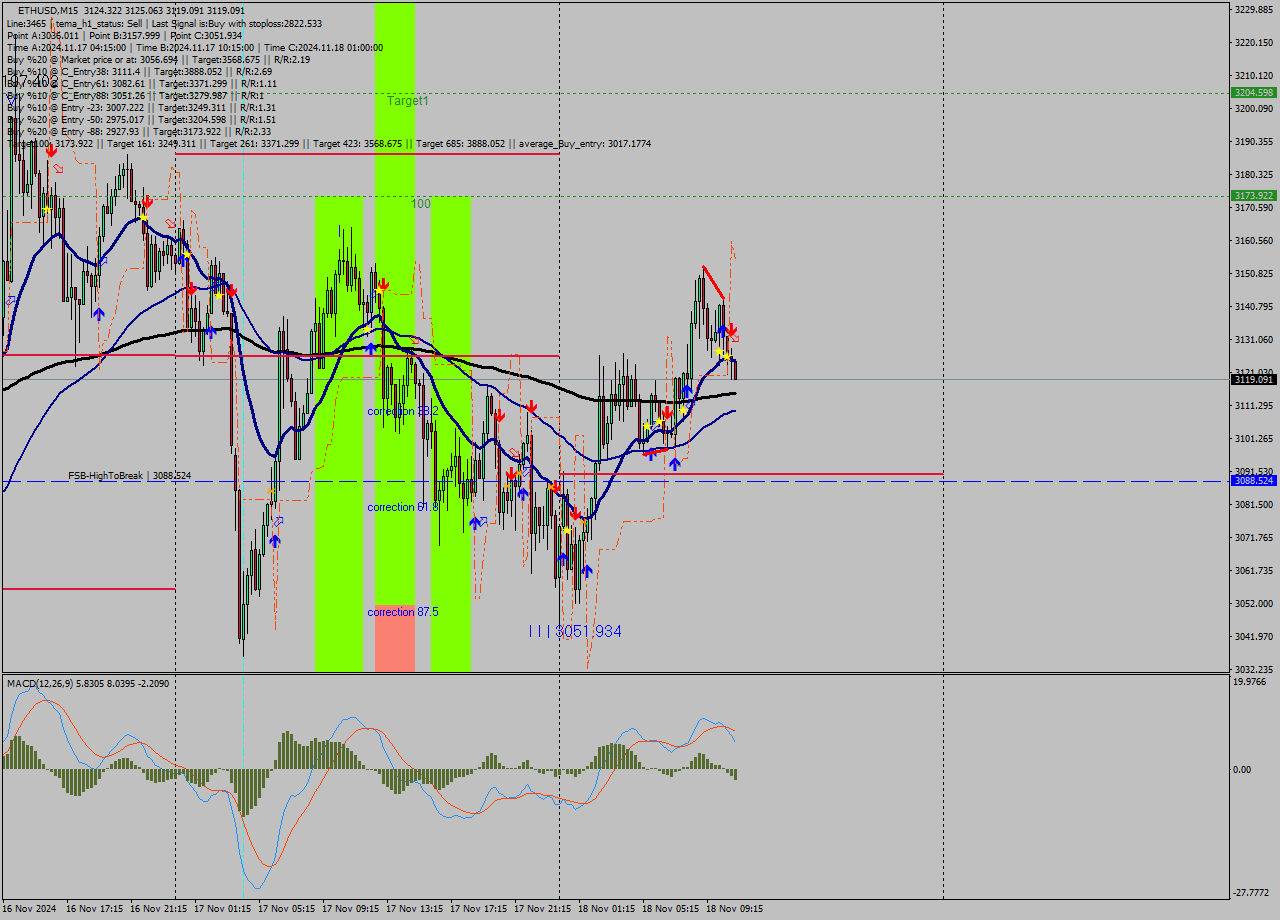Click the current price tag 3119.091
1280x920 pixels.
pos(1253,380)
